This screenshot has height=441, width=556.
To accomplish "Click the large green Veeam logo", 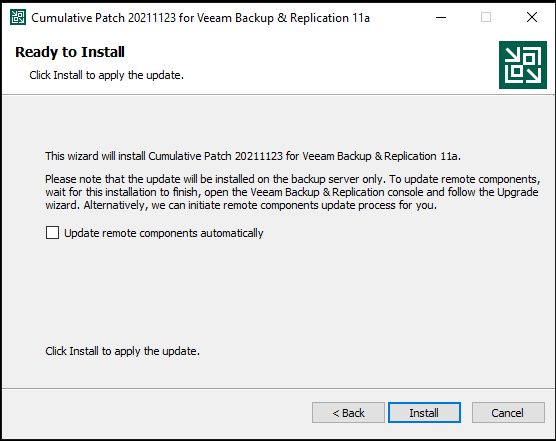I will click(523, 65).
